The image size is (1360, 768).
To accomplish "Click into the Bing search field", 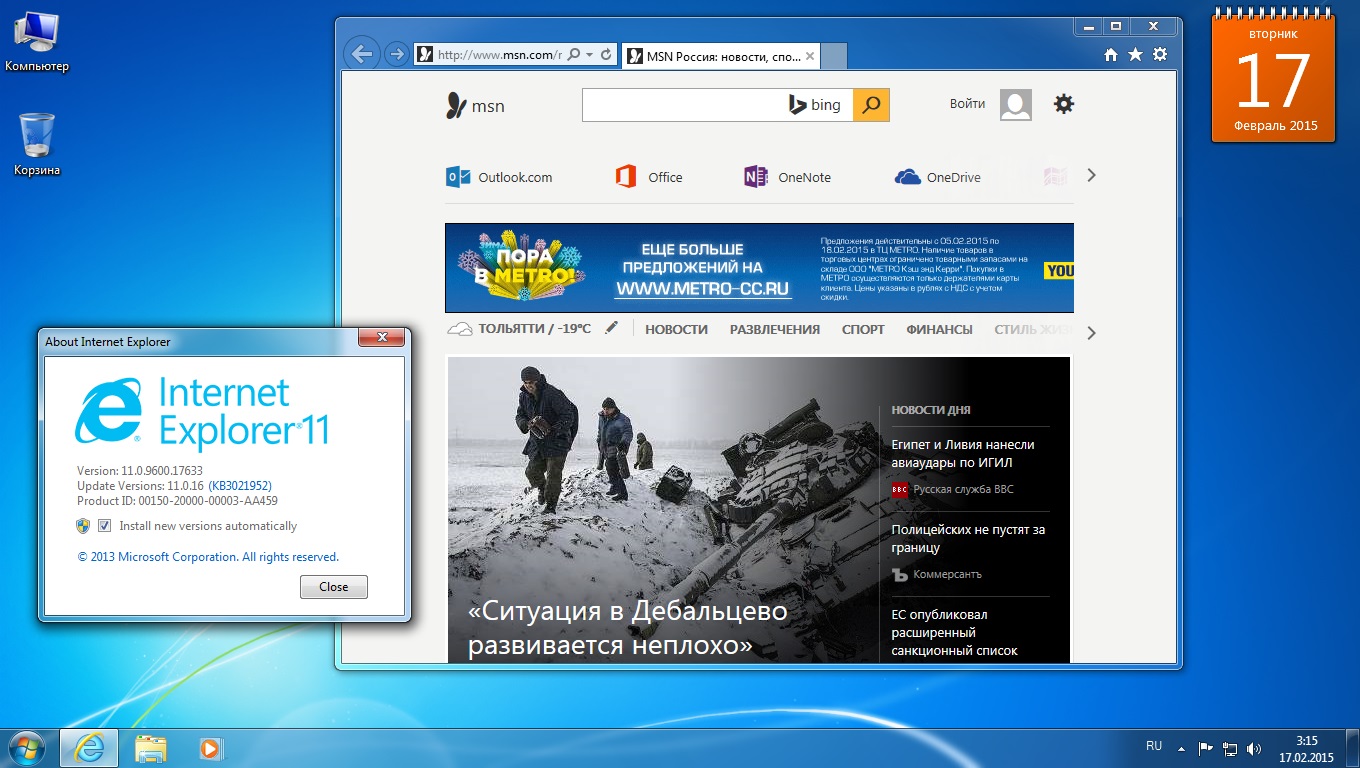I will 685,105.
